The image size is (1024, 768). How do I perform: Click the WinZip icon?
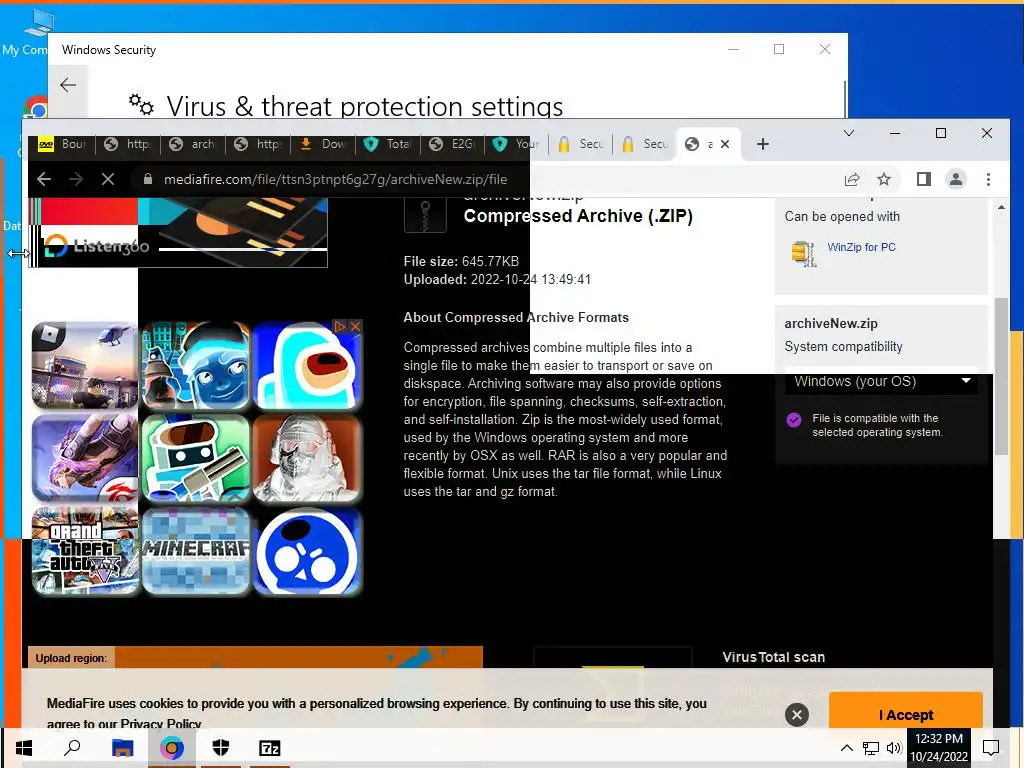click(x=803, y=253)
